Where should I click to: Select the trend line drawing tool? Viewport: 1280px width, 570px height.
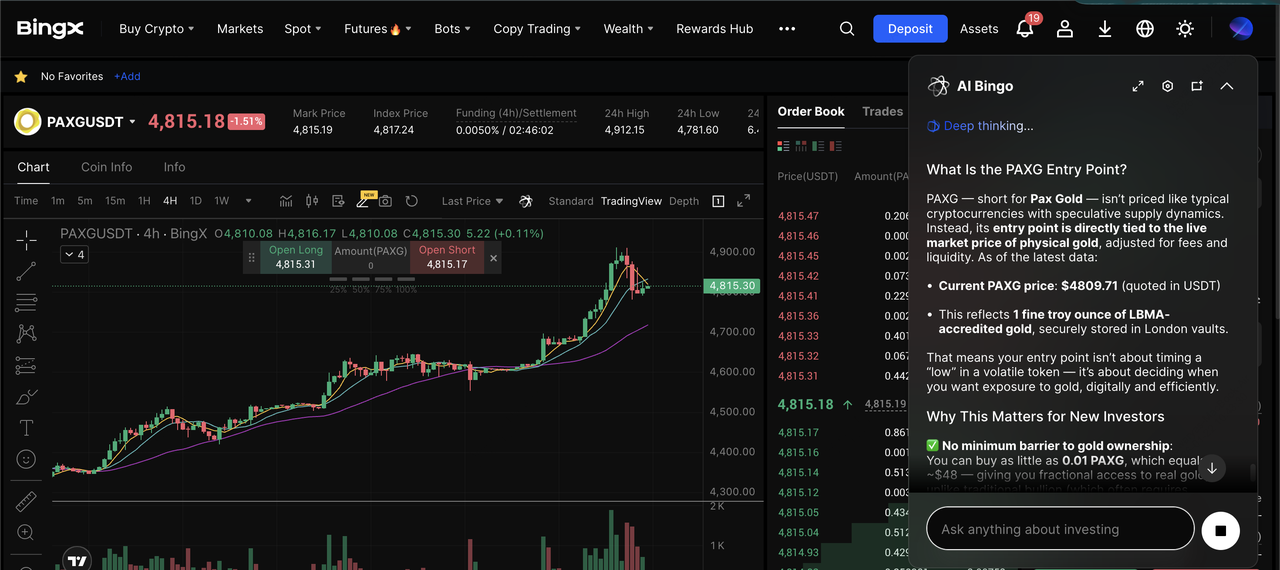26,270
